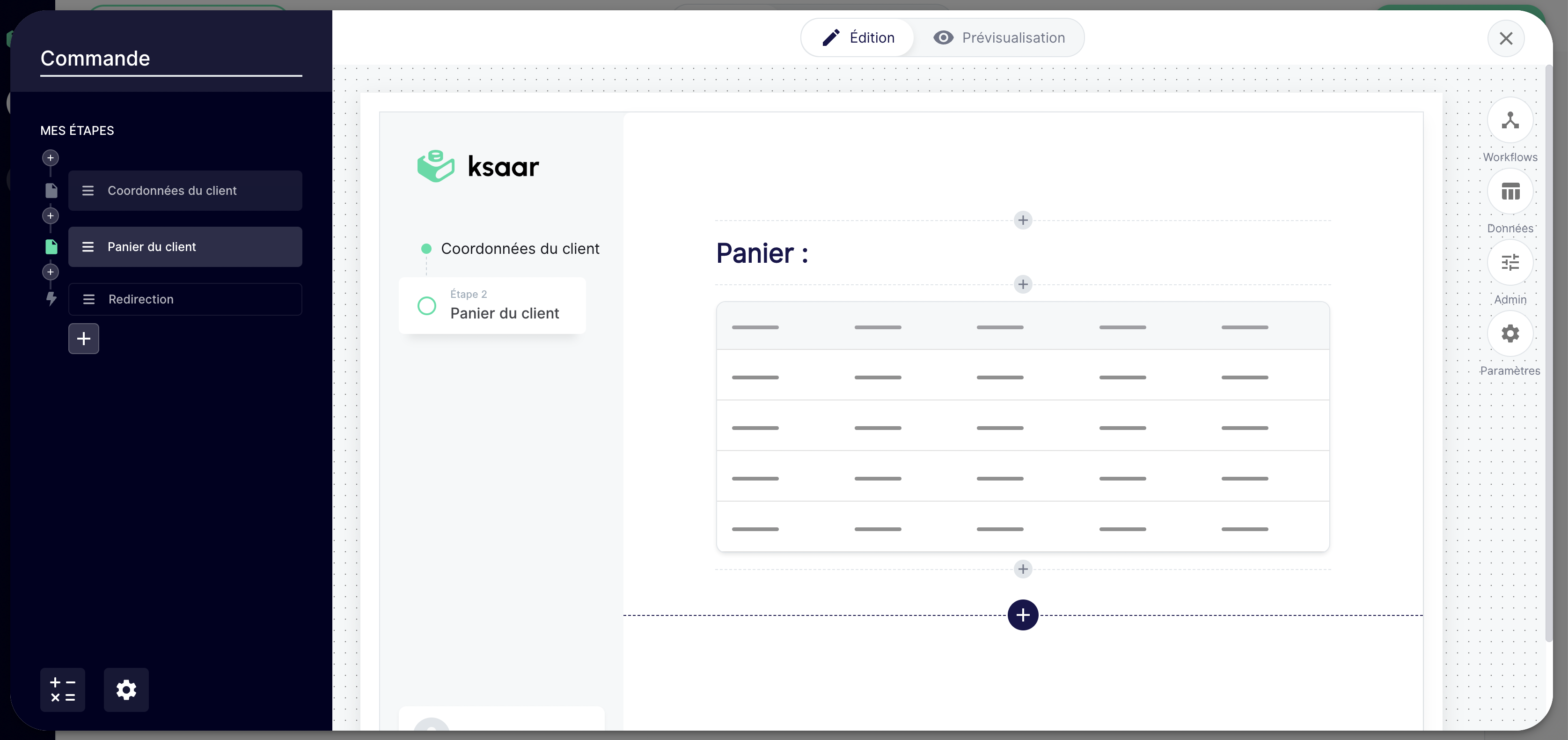Click green dot beside Coordonnées du client
The width and height of the screenshot is (1568, 740).
[x=426, y=249]
